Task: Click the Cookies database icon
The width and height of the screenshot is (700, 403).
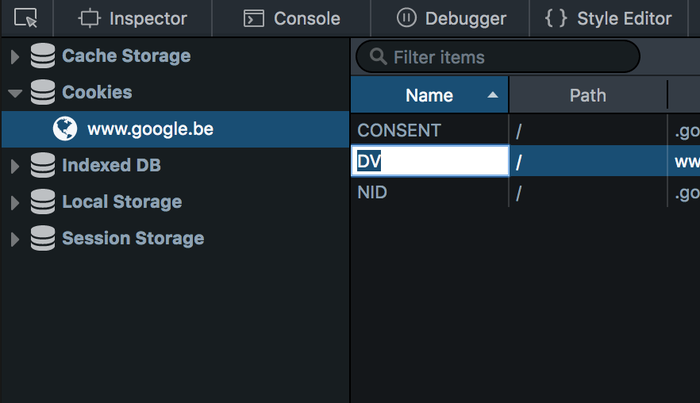Action: click(42, 93)
